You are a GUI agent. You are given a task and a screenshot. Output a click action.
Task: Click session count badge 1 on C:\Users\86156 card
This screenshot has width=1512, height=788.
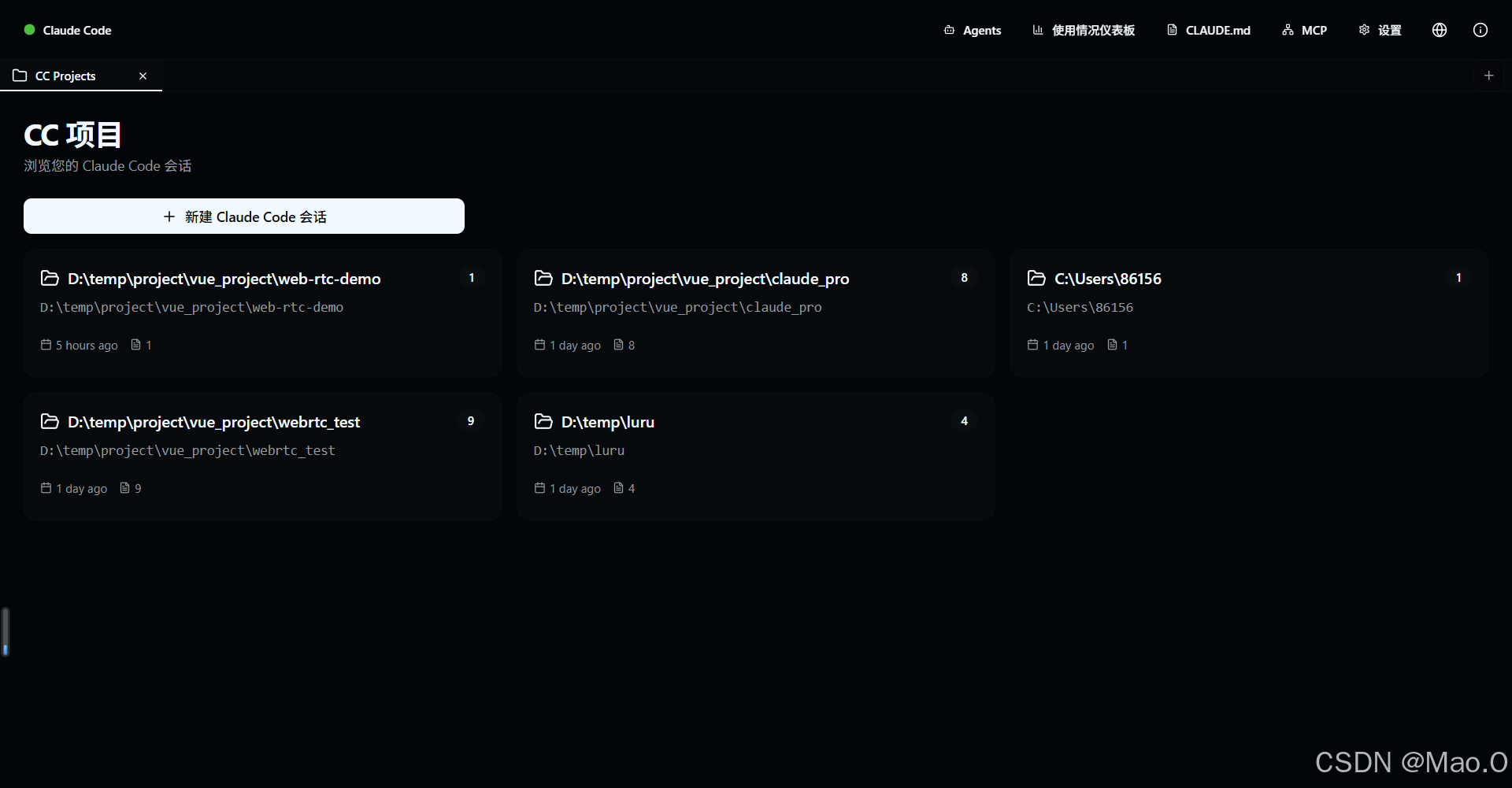1458,277
